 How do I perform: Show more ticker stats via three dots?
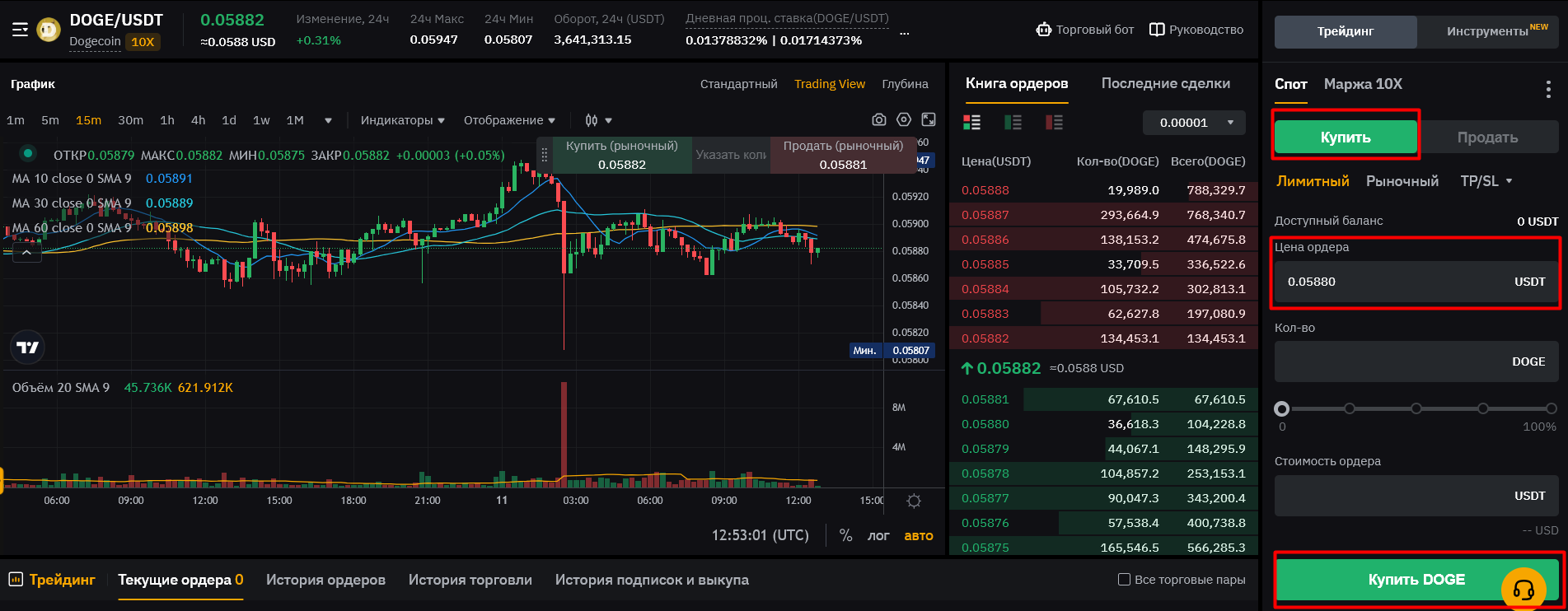(905, 34)
